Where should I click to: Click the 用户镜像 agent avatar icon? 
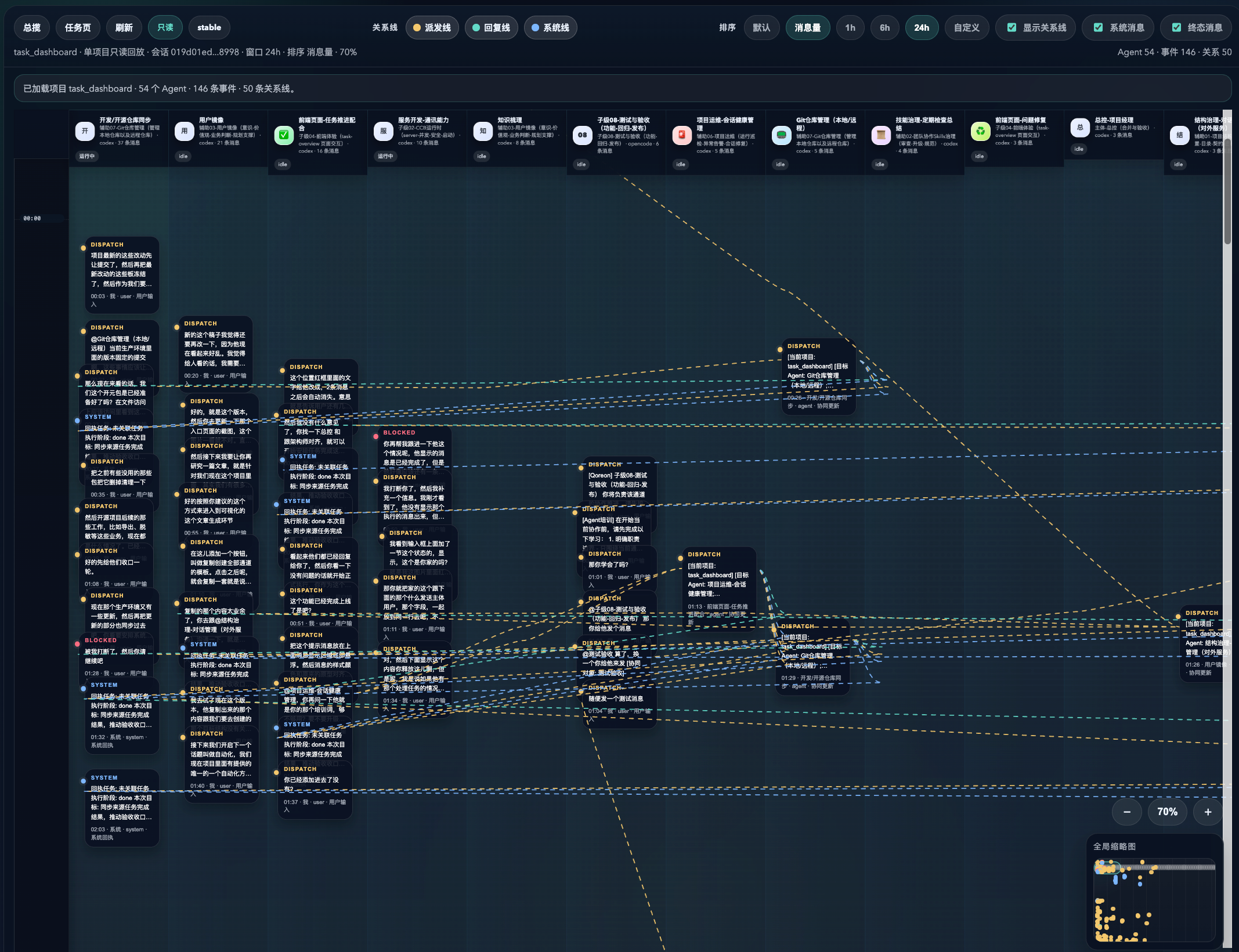tap(185, 132)
